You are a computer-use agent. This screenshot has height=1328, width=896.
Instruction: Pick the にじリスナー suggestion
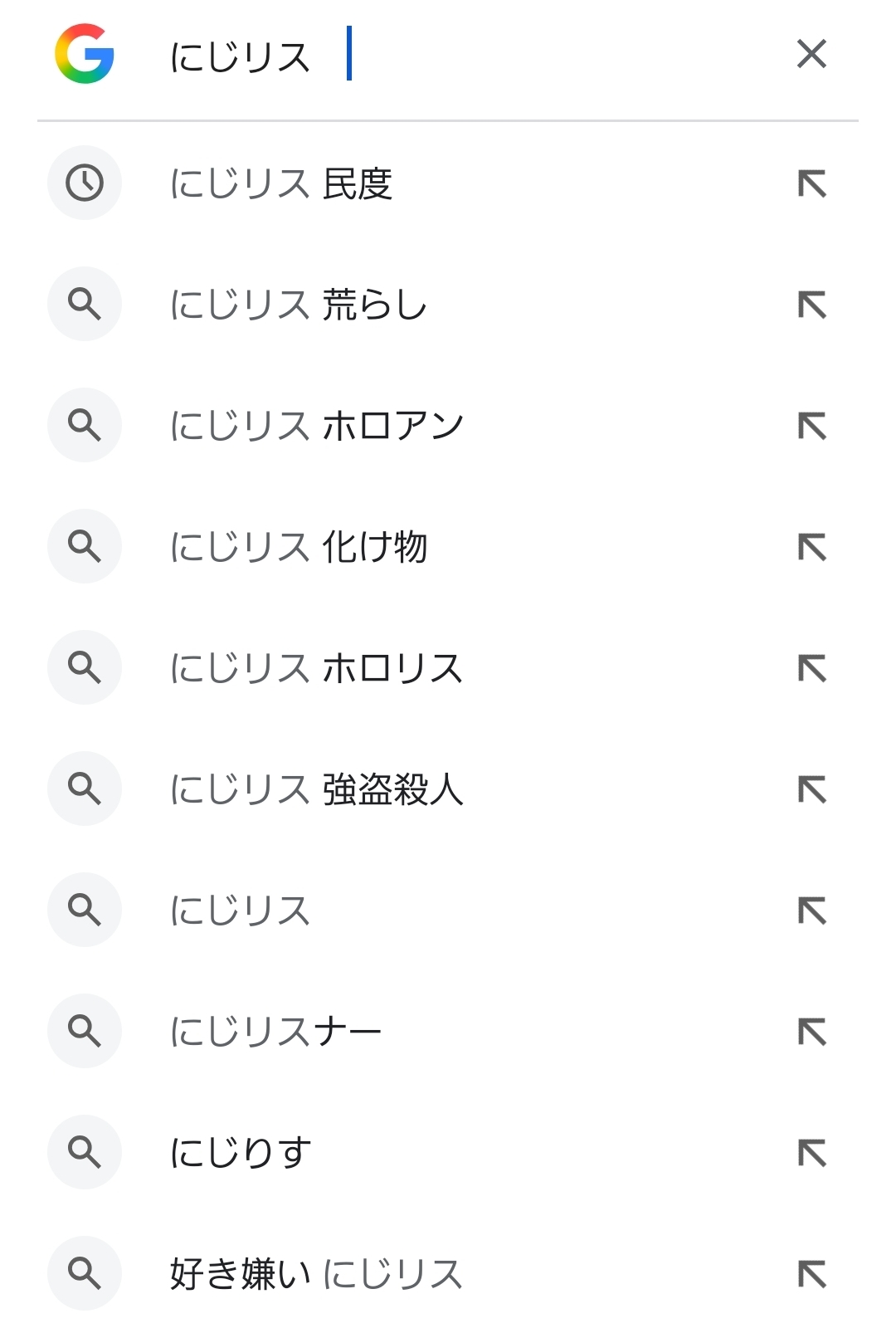[275, 1032]
